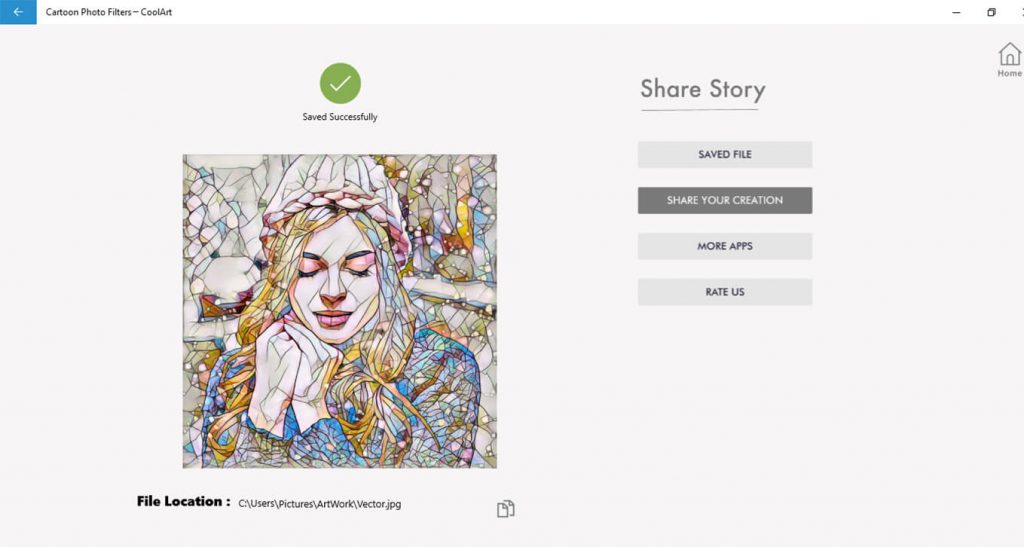Go back using the blue arrow
Viewport: 1024px width, 547px height.
(18, 12)
